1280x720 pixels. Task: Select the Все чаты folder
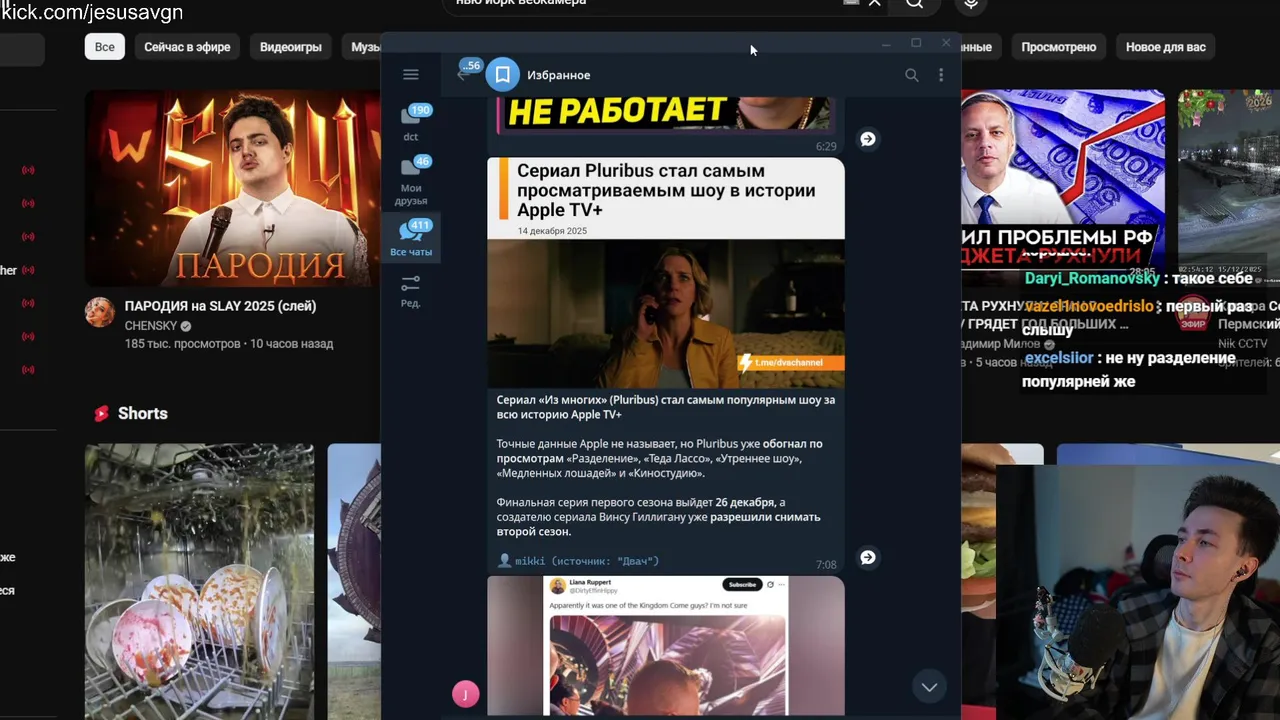click(x=411, y=238)
